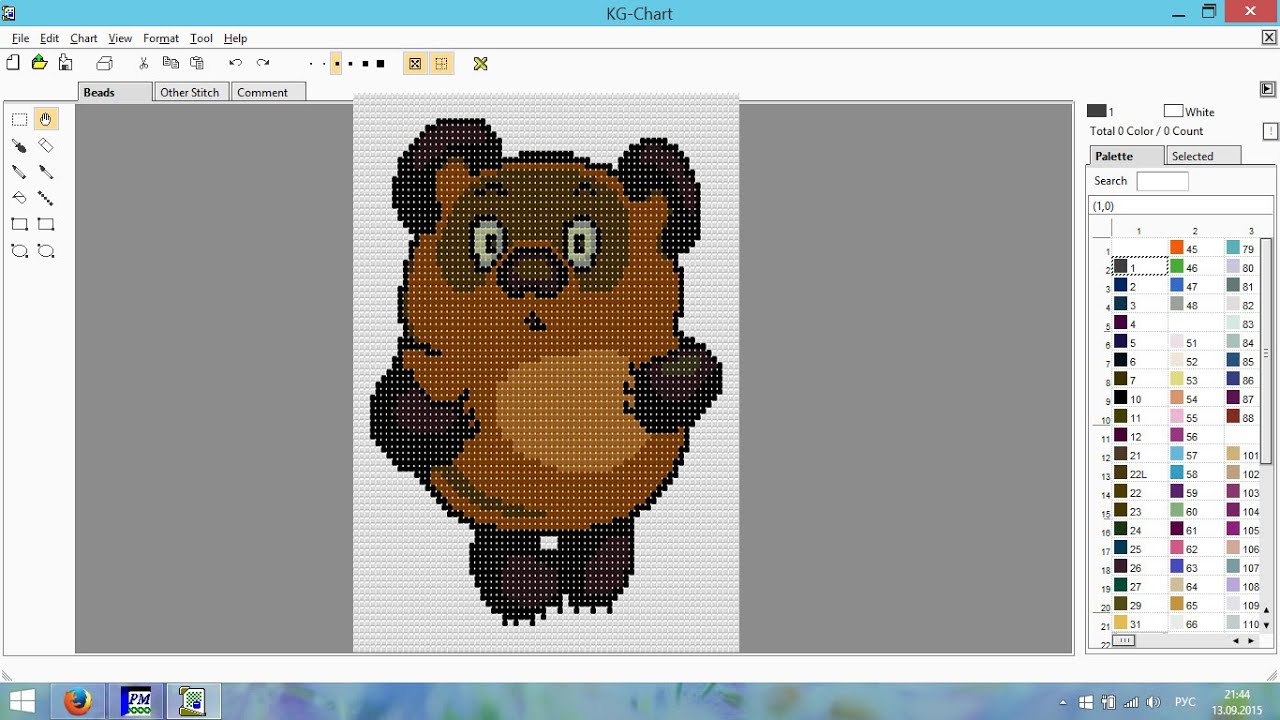Open the Windows Start button

click(22, 702)
